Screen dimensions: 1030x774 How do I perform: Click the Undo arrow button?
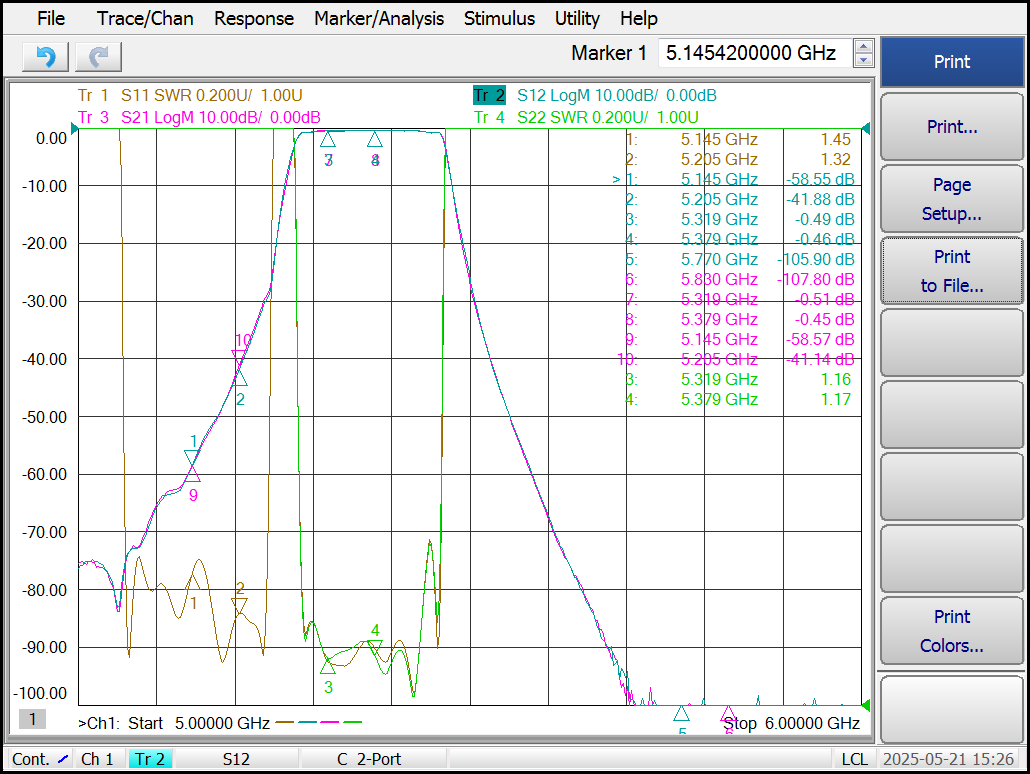[45, 57]
